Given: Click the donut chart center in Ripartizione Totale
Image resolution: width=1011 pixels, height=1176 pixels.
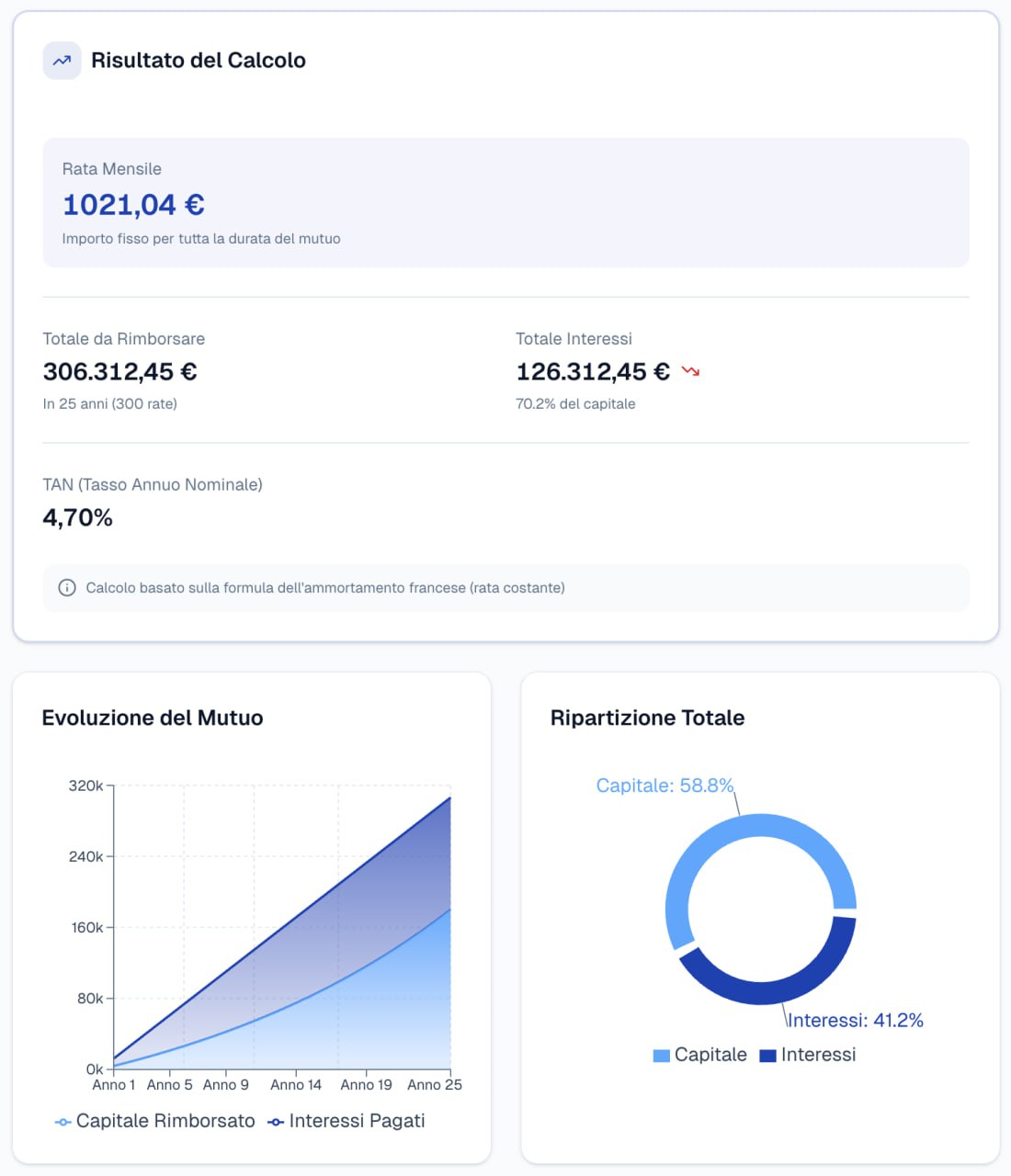Looking at the screenshot, I should (x=761, y=908).
